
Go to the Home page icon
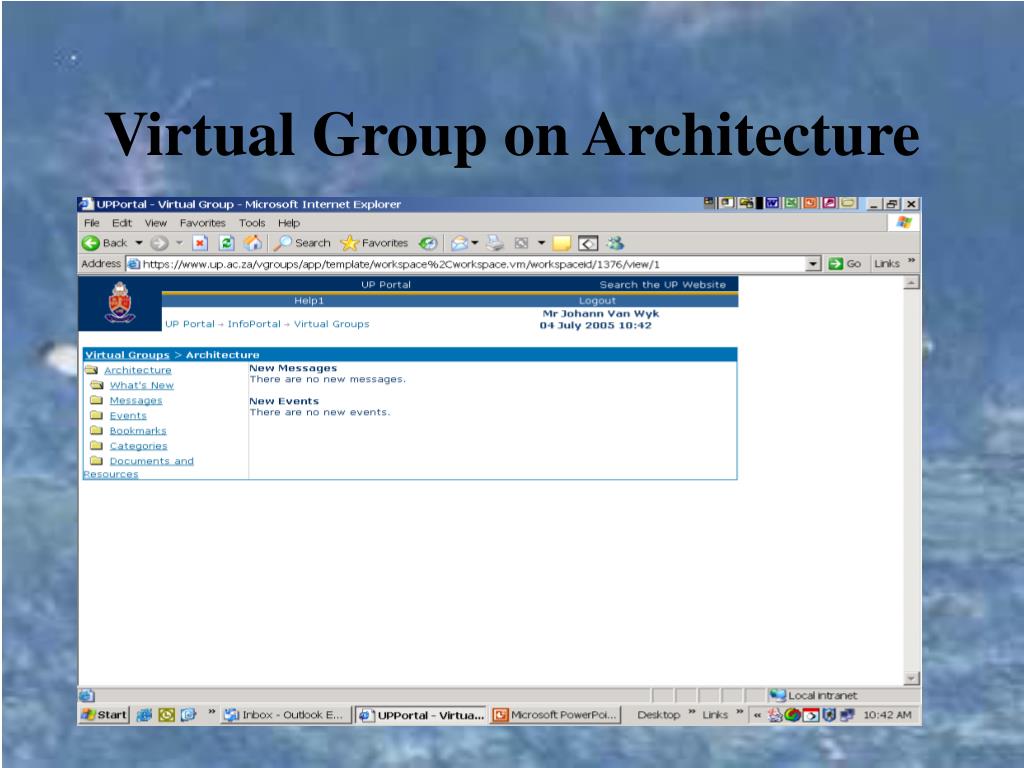click(x=253, y=243)
